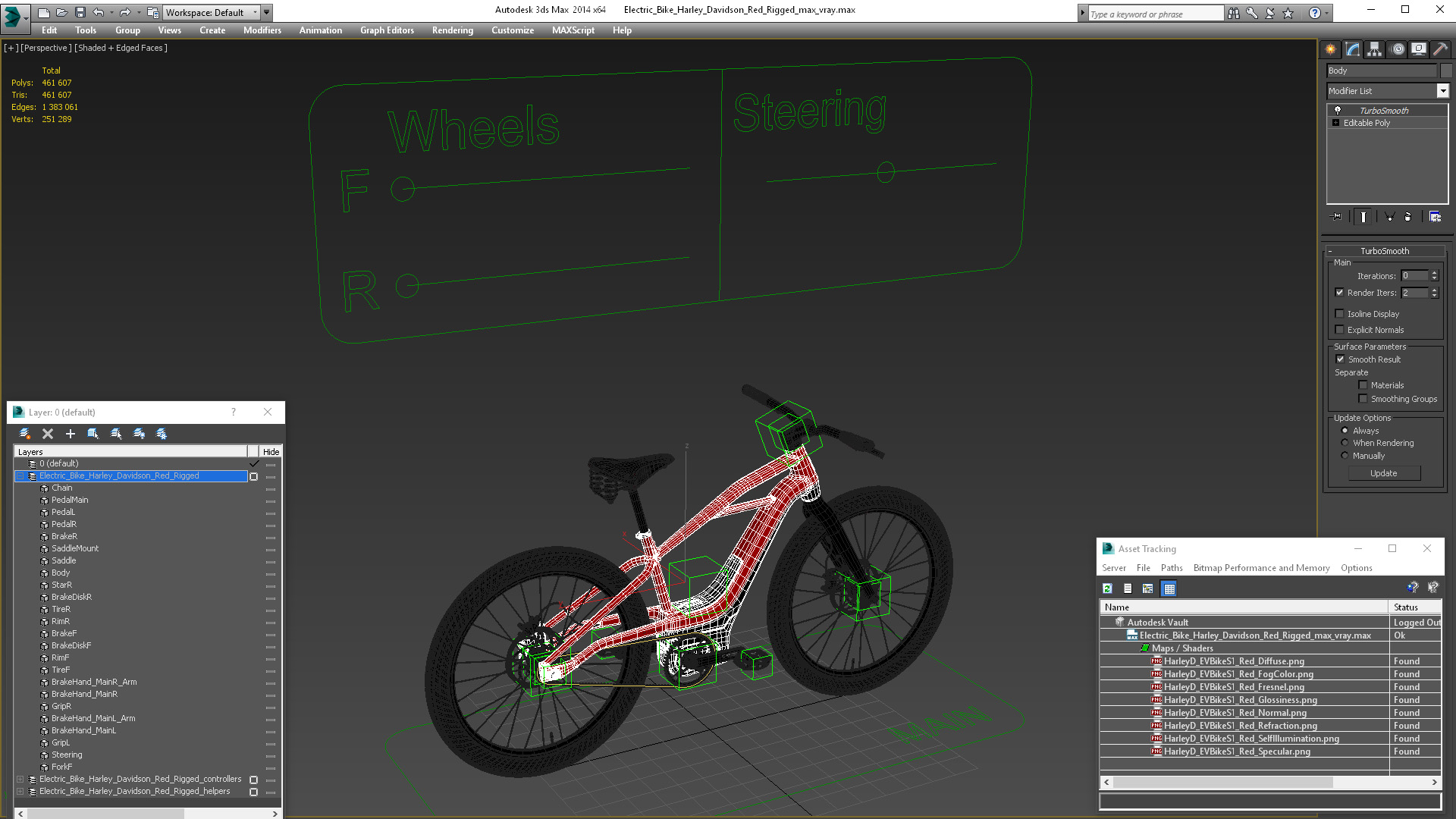Click the Save File floppy icon
1456x819 pixels.
click(x=80, y=13)
